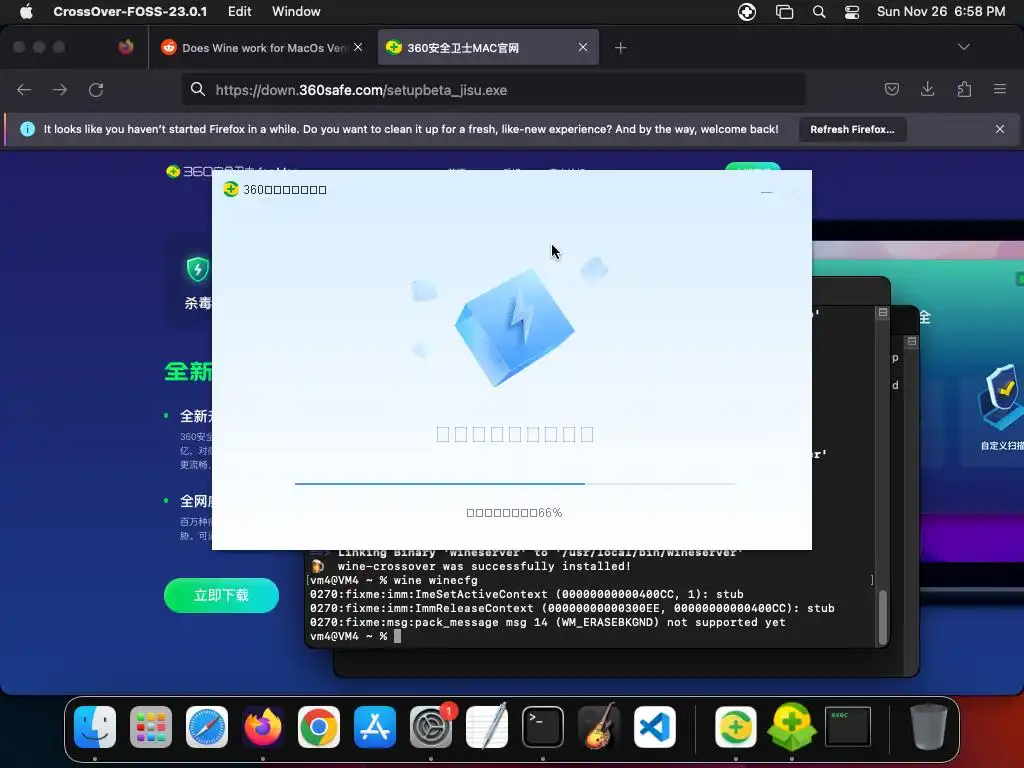Open Control Center in menu bar
Screen dimensions: 1024x768
tap(852, 12)
